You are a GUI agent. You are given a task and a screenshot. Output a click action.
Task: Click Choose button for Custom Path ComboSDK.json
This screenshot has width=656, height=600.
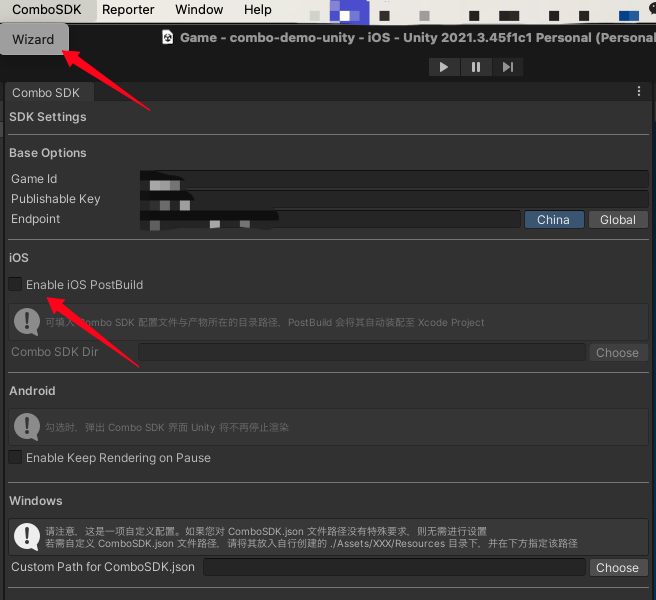(x=617, y=567)
